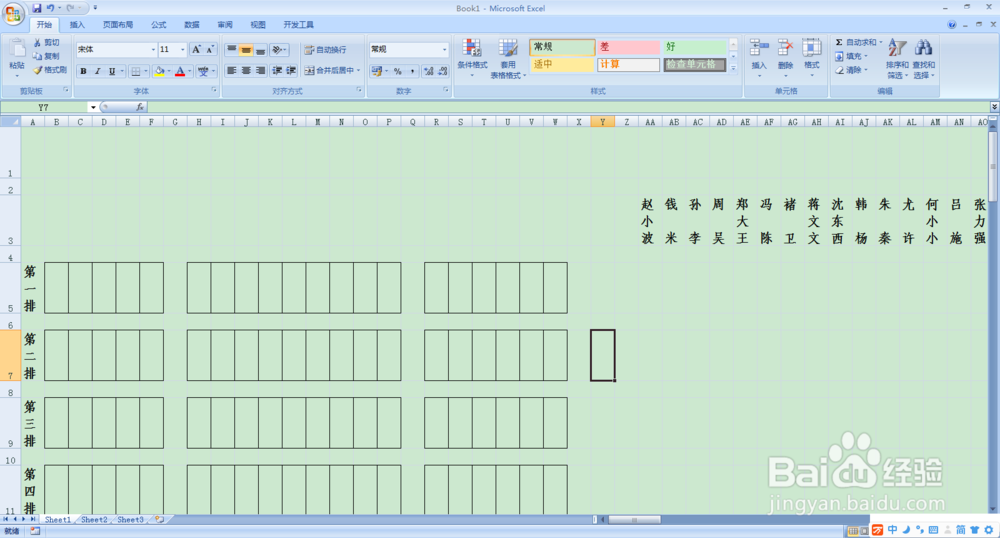The height and width of the screenshot is (538, 1000).
Task: Open Fill (填充) dropdown
Action: tap(852, 56)
